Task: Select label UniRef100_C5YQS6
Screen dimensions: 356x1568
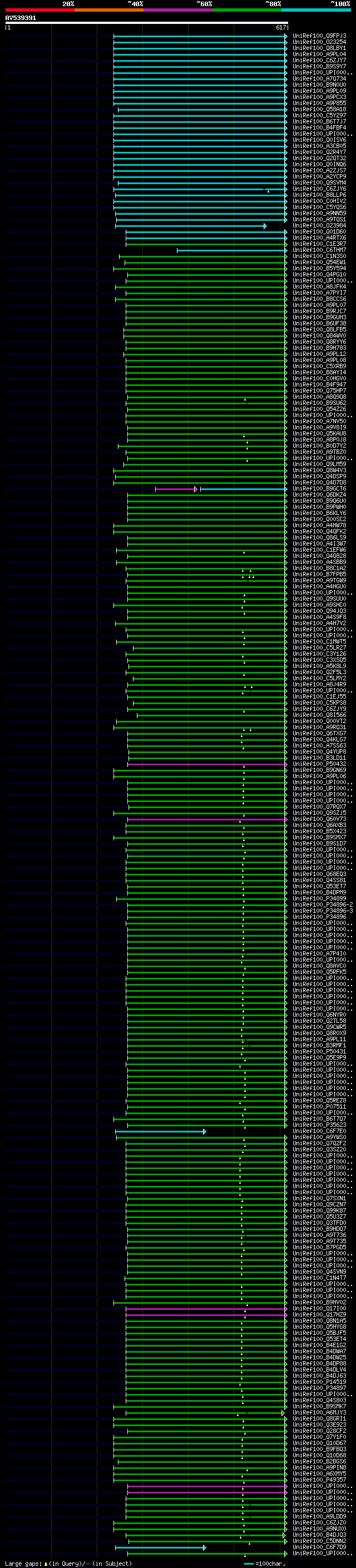Action: [x=319, y=207]
